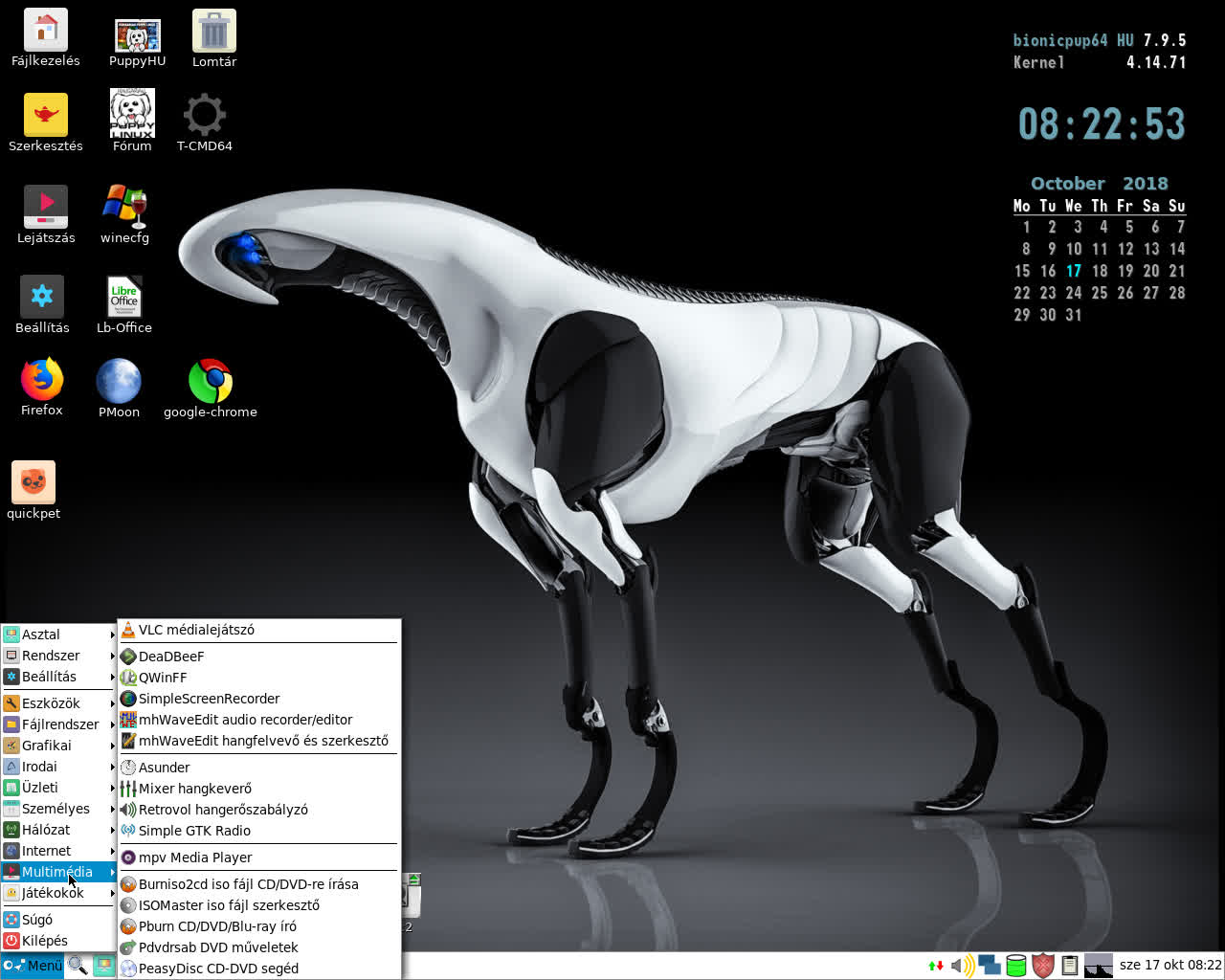The image size is (1225, 980).
Task: Click highlighted date 17 in calendar widget
Action: tap(1074, 271)
